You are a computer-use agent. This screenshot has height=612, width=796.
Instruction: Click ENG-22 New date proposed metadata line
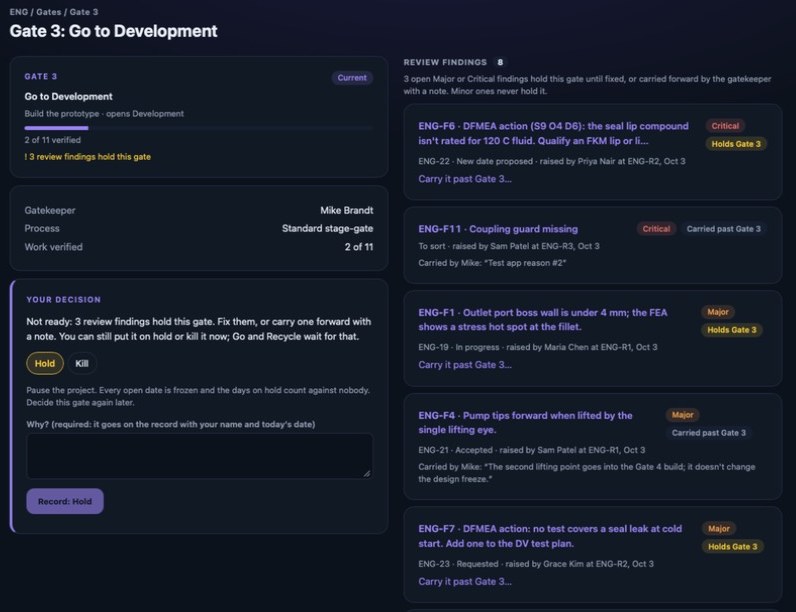(552, 161)
